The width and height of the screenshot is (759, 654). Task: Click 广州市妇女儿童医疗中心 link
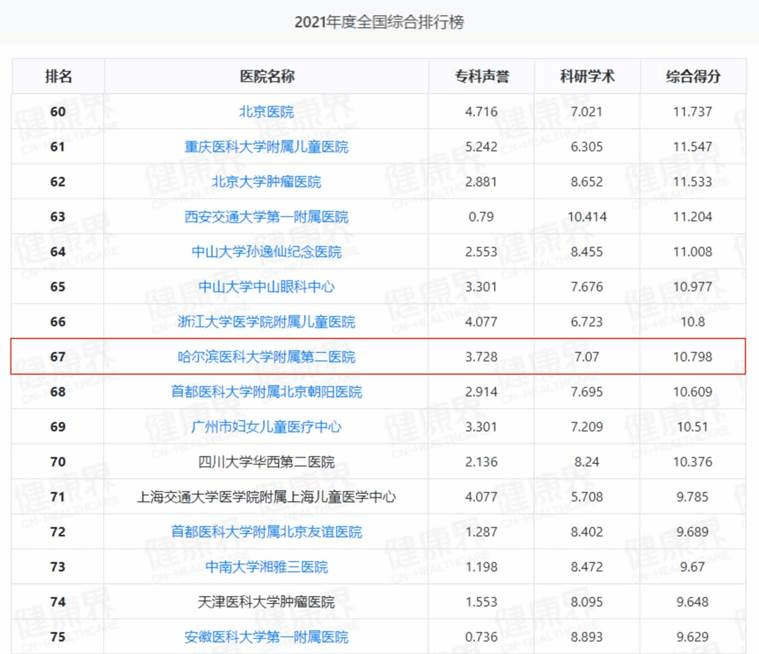pos(266,426)
